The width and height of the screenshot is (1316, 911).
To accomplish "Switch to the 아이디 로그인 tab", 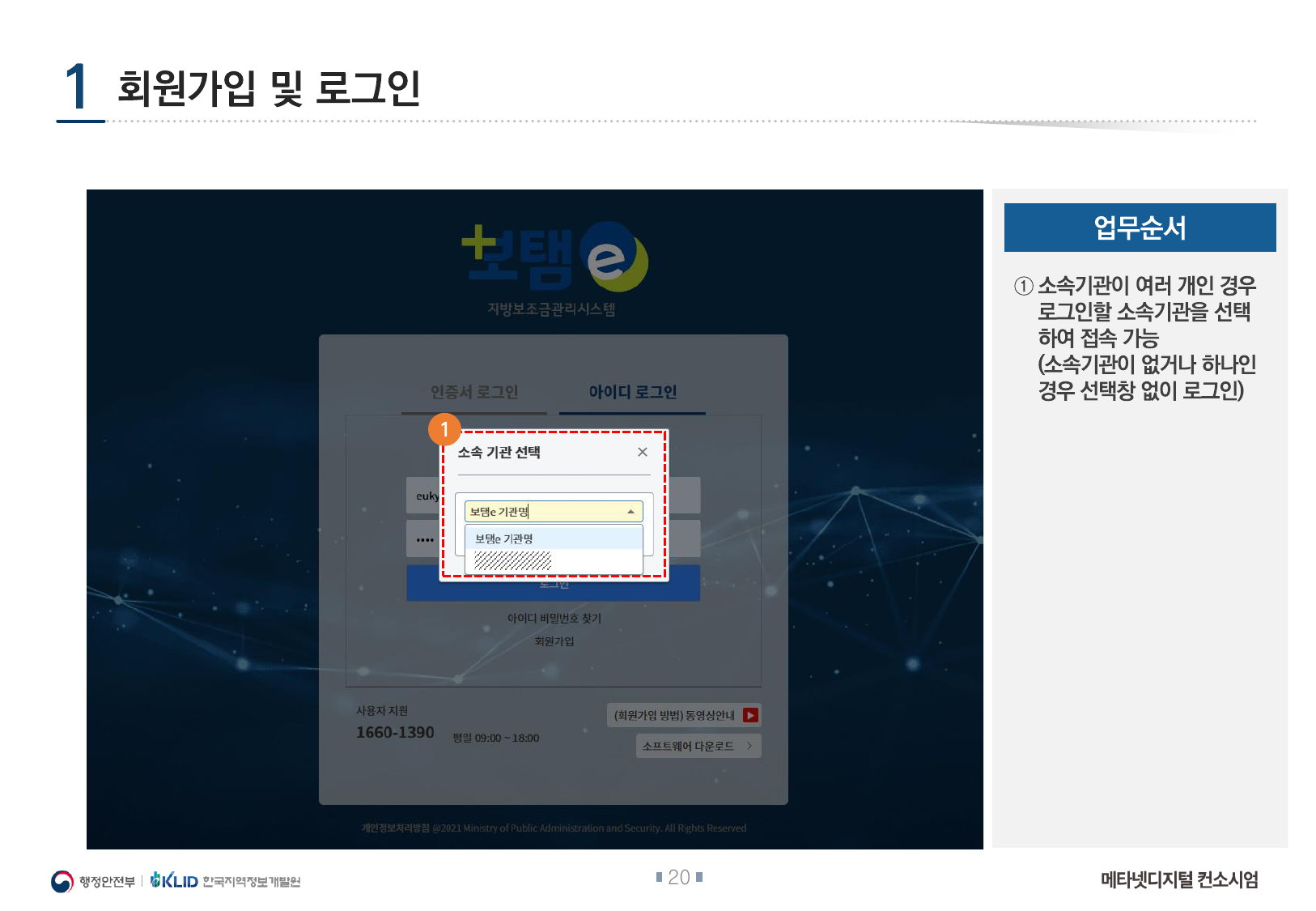I will click(632, 393).
